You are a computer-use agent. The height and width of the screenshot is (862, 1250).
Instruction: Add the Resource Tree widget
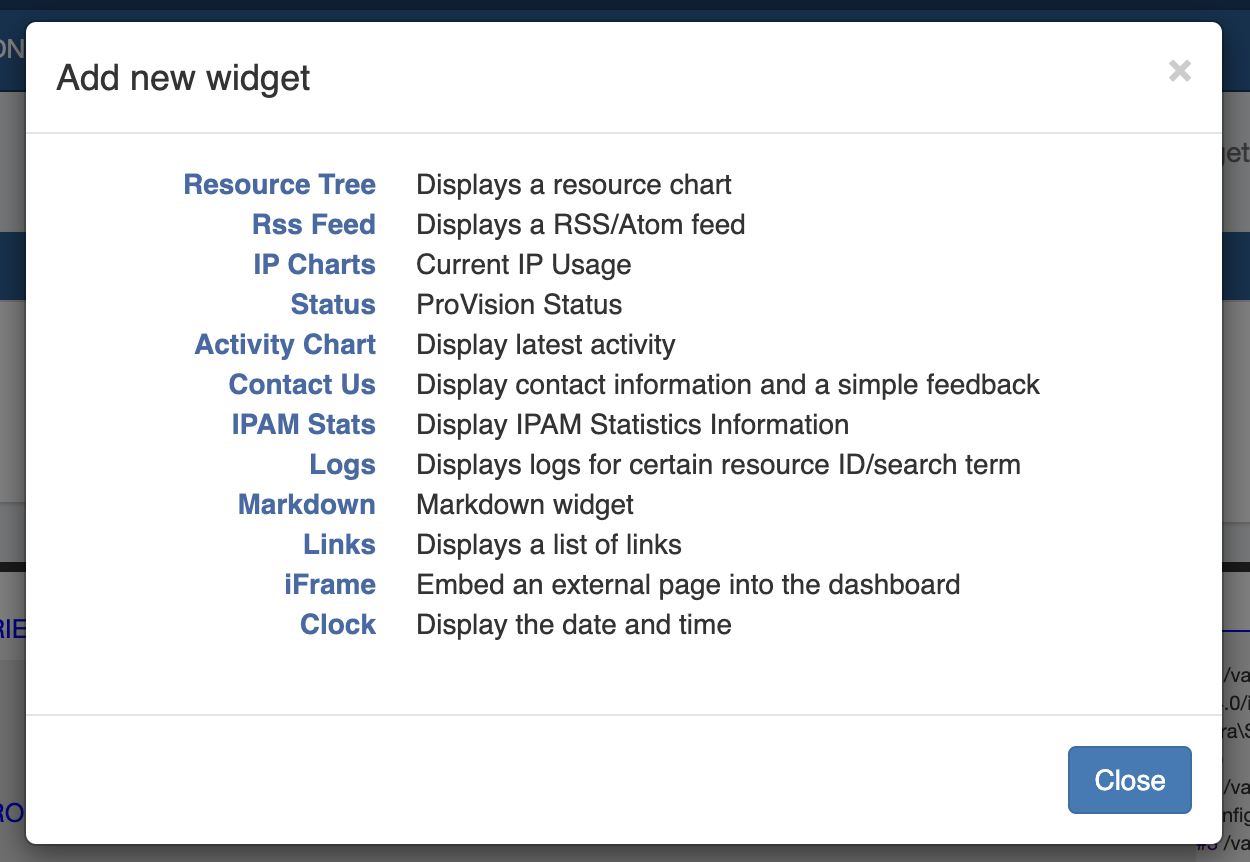[x=279, y=185]
